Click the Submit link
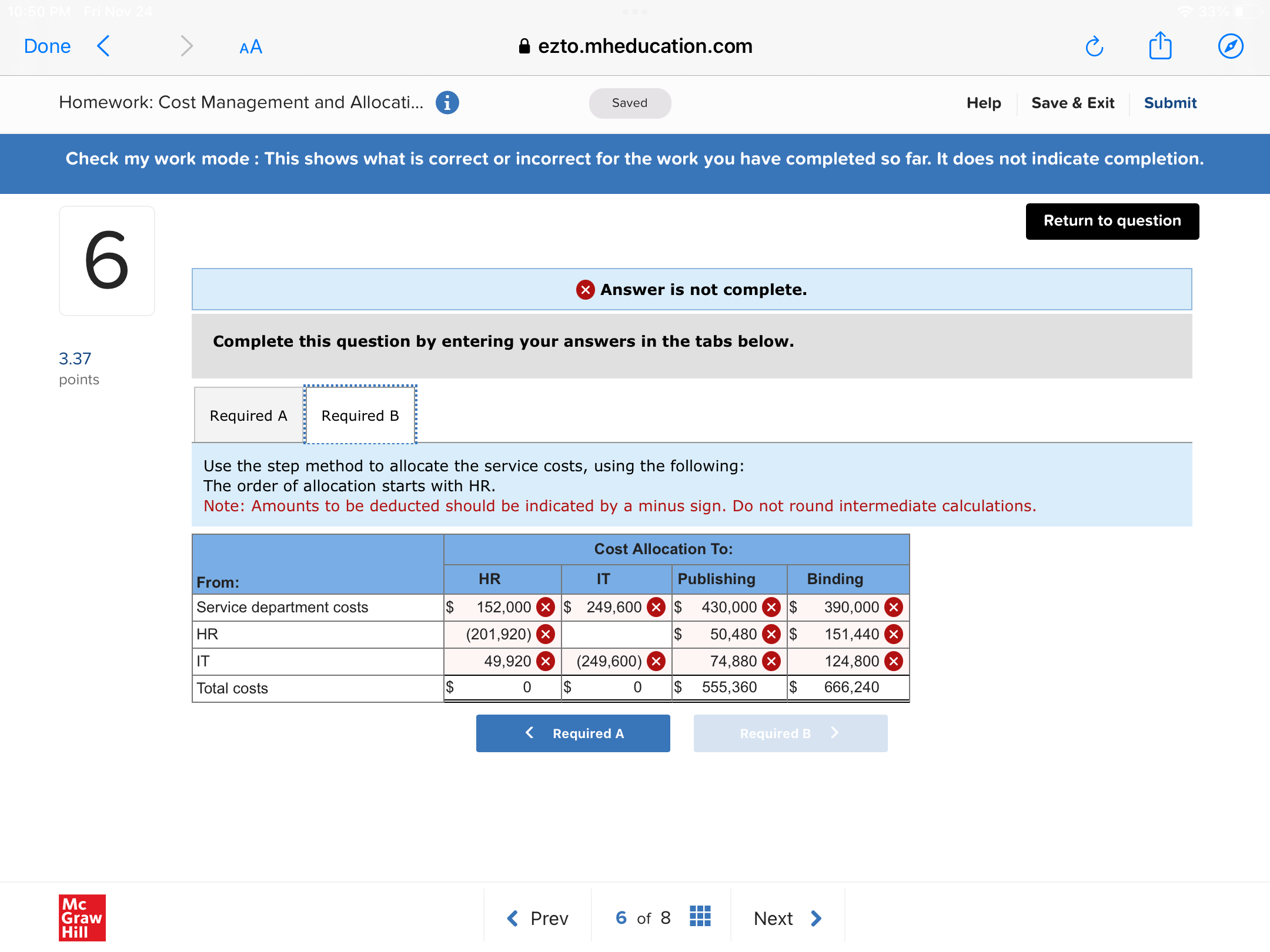 coord(1169,103)
